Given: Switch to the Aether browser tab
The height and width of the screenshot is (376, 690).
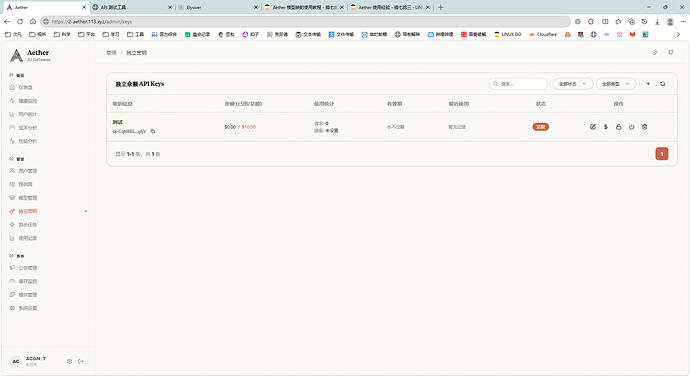Looking at the screenshot, I should point(45,7).
